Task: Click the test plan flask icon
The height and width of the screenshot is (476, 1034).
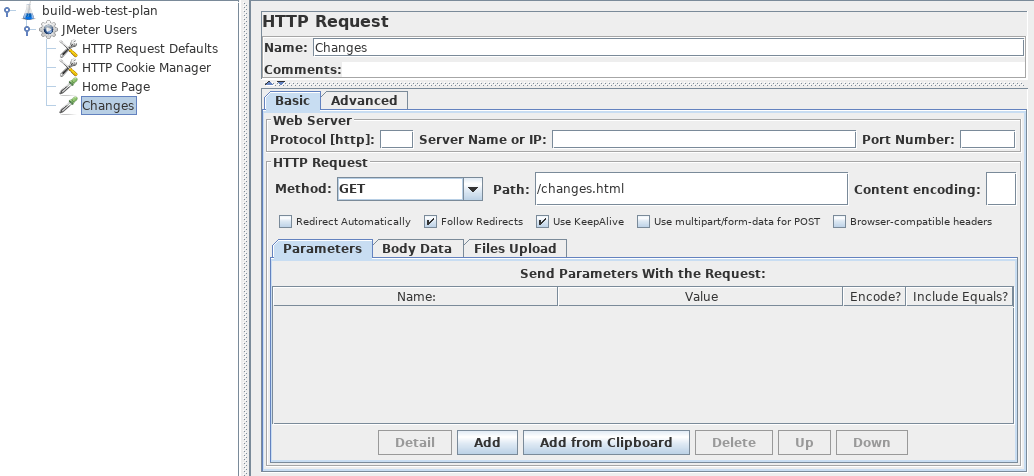Action: coord(27,11)
